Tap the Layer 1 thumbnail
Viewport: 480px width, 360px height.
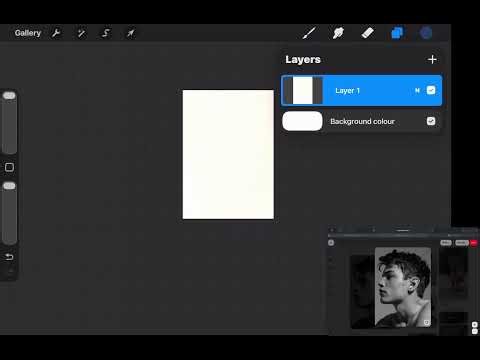pos(303,90)
